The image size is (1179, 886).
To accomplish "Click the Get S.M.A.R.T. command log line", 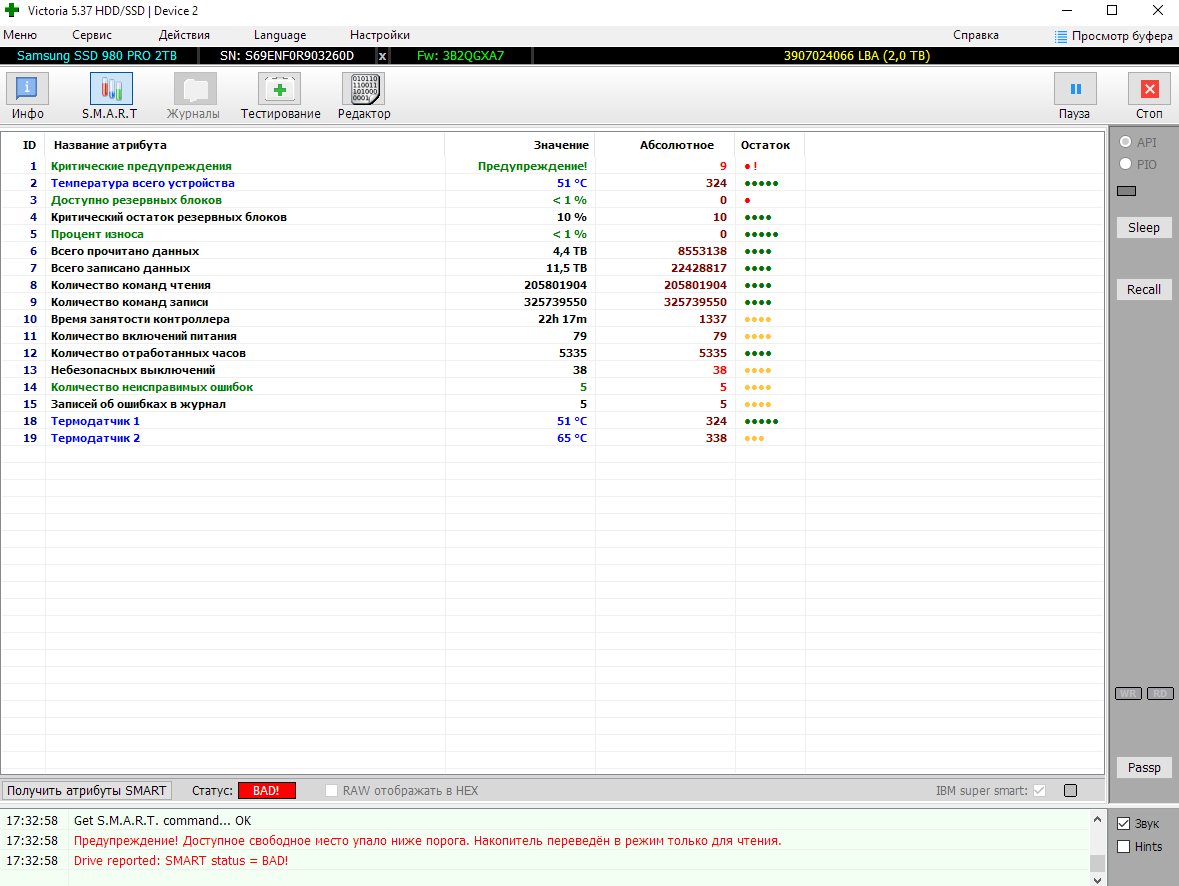I will (162, 821).
